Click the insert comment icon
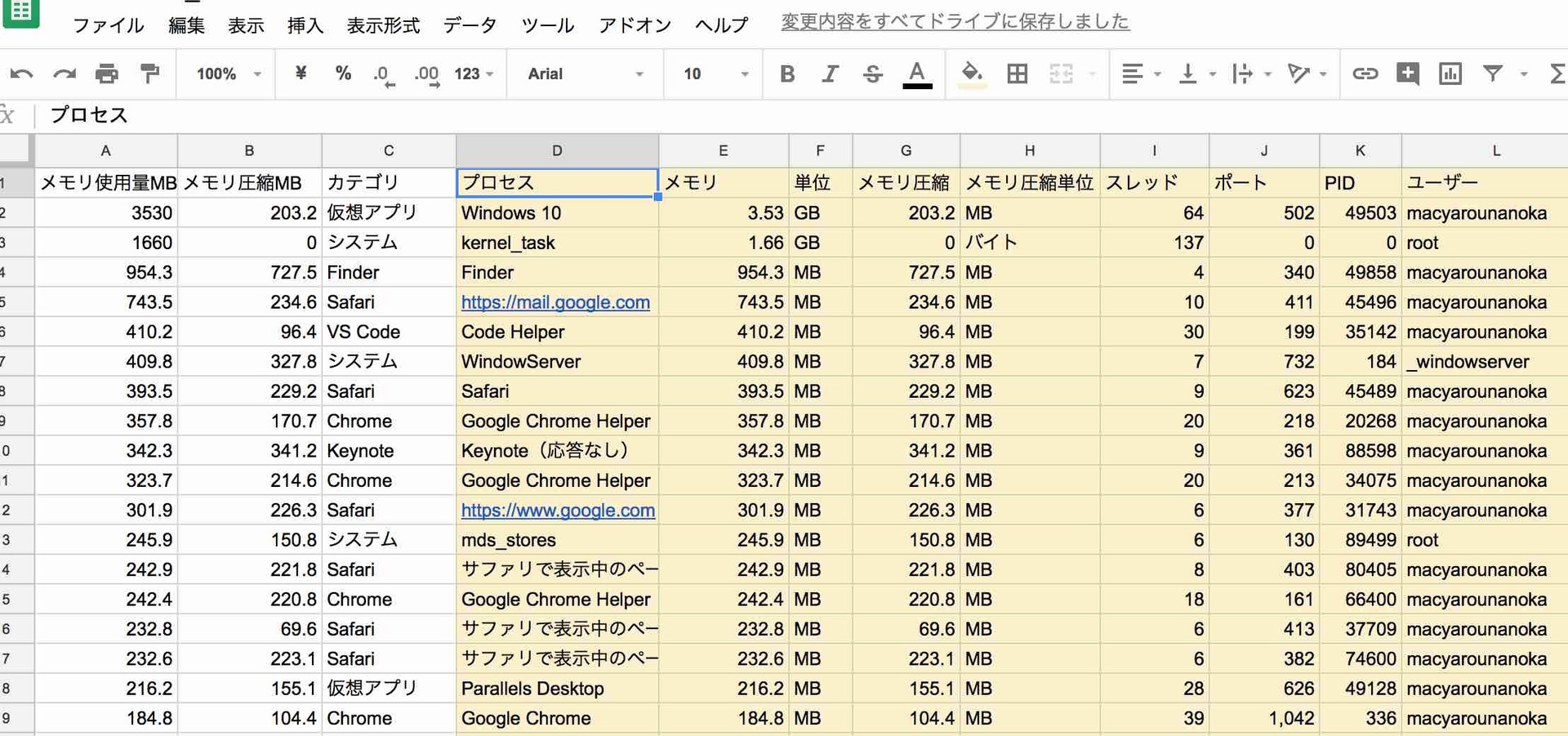Image resolution: width=1568 pixels, height=736 pixels. pyautogui.click(x=1408, y=74)
